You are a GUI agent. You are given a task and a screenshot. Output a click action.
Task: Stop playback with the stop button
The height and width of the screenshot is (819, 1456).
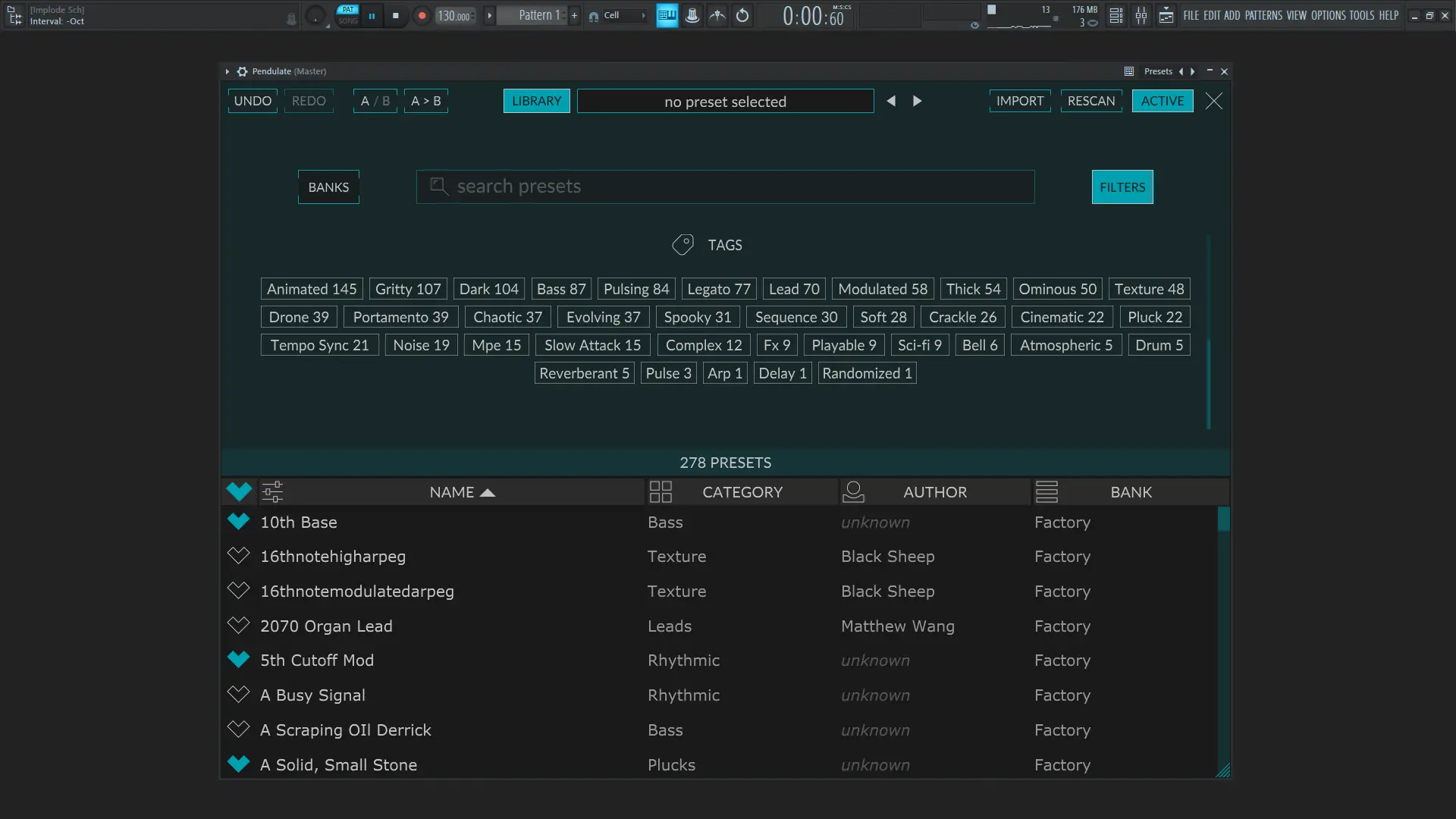coord(395,15)
